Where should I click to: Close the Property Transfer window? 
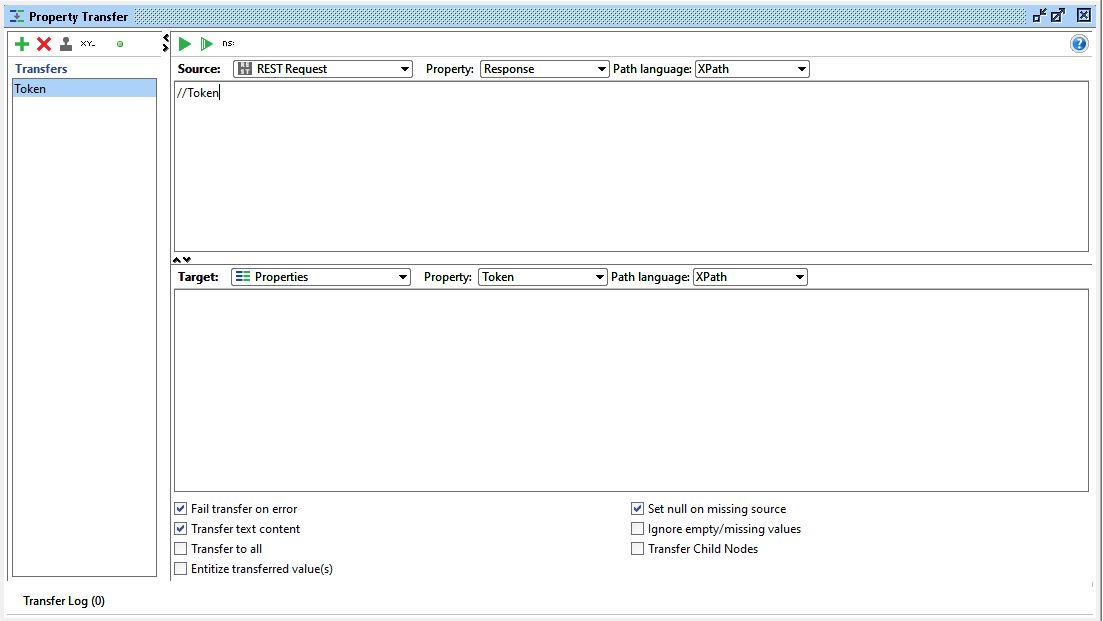pyautogui.click(x=1084, y=15)
